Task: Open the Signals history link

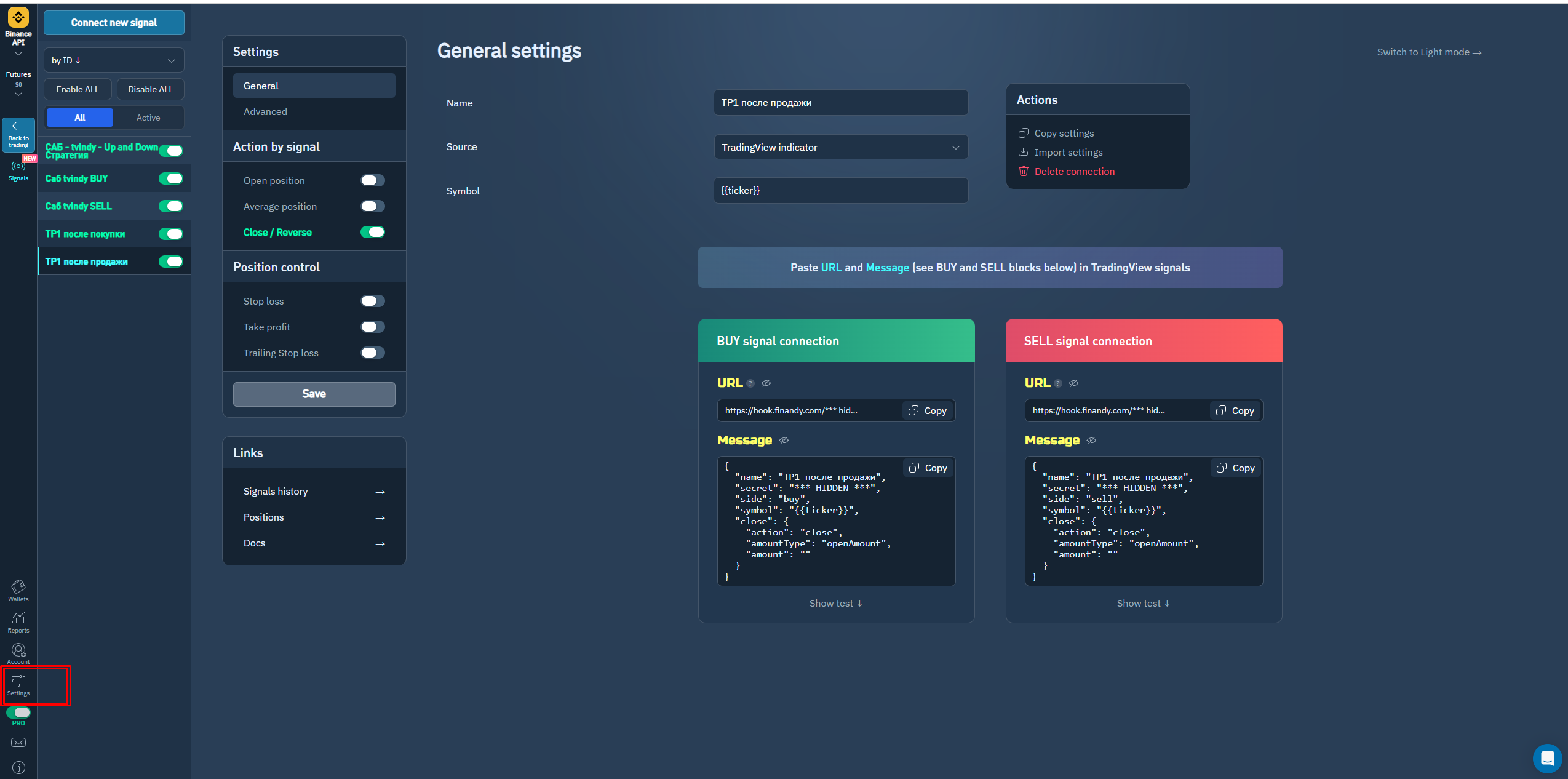Action: [314, 492]
